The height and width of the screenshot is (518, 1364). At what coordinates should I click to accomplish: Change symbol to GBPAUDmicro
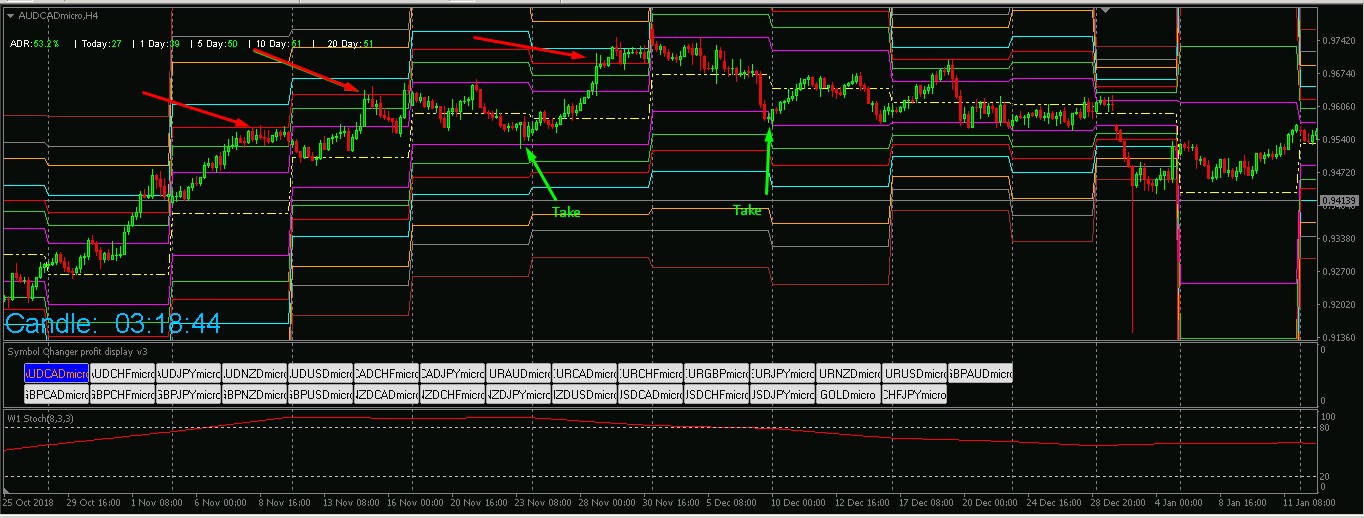(981, 373)
